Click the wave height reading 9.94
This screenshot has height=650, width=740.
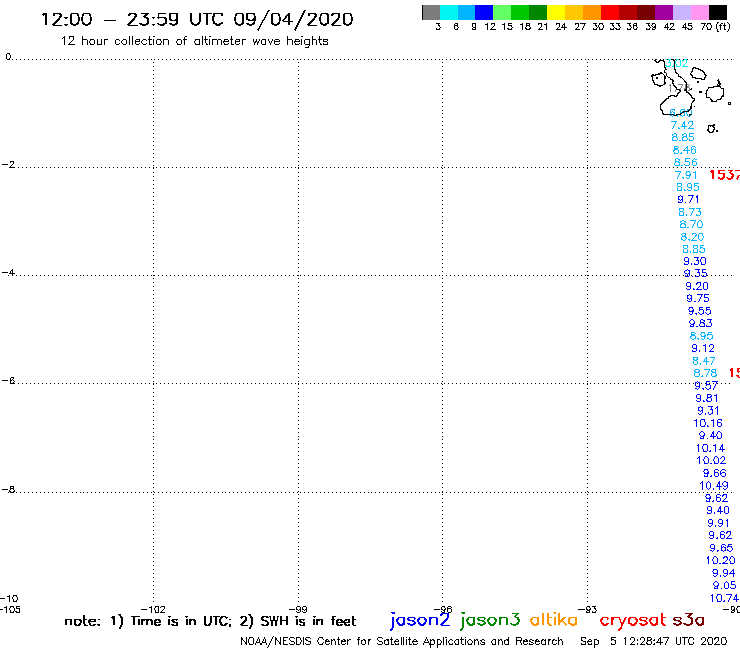(x=724, y=573)
